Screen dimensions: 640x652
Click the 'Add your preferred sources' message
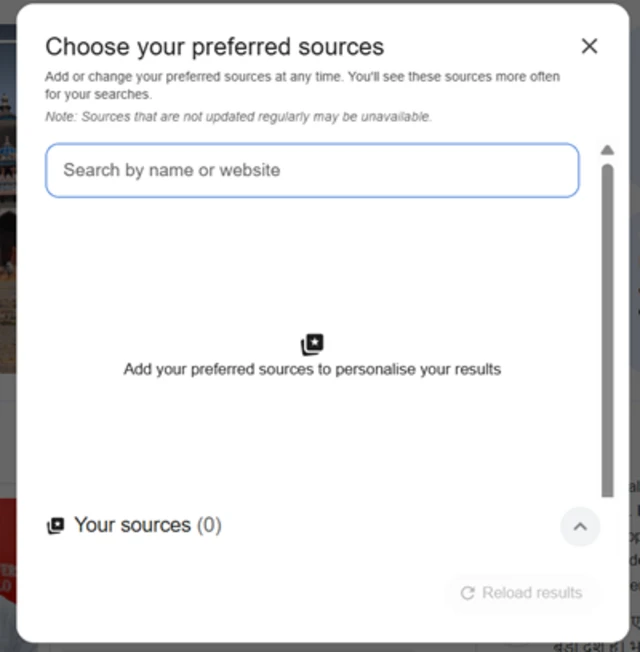click(312, 369)
